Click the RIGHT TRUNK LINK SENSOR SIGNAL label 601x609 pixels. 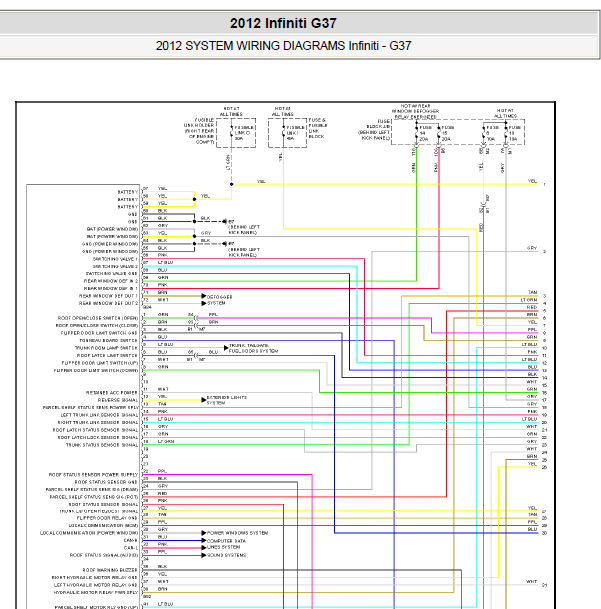[98, 423]
